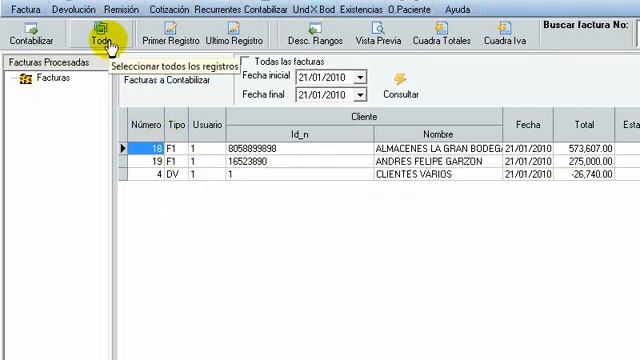
Task: Click Facturas a Contabilizar label
Action: [x=167, y=80]
